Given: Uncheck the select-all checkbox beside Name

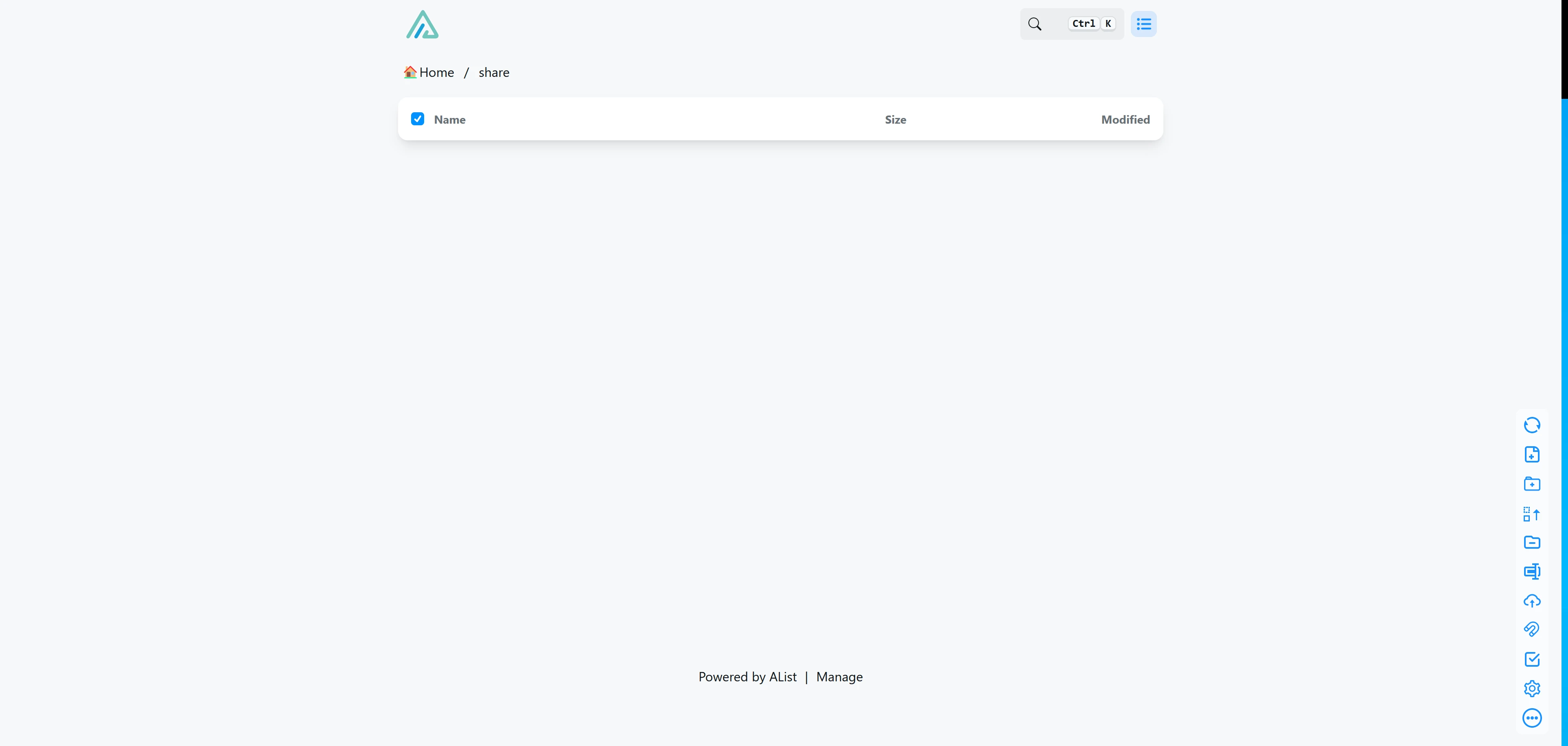Looking at the screenshot, I should (x=418, y=119).
